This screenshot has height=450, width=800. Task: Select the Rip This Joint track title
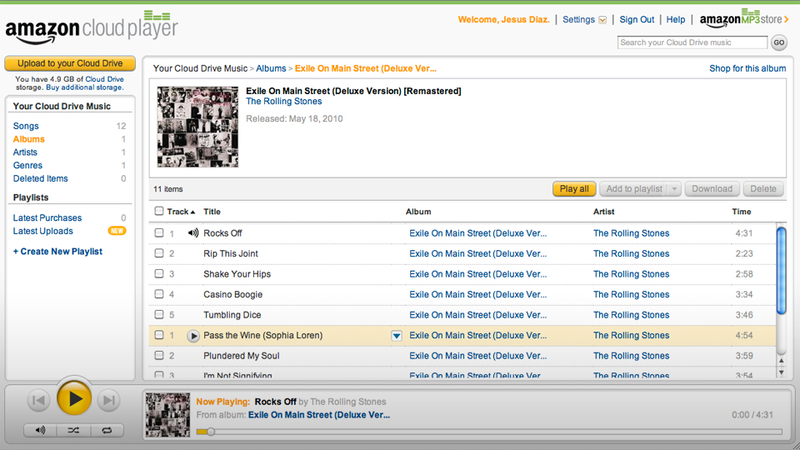(231, 254)
